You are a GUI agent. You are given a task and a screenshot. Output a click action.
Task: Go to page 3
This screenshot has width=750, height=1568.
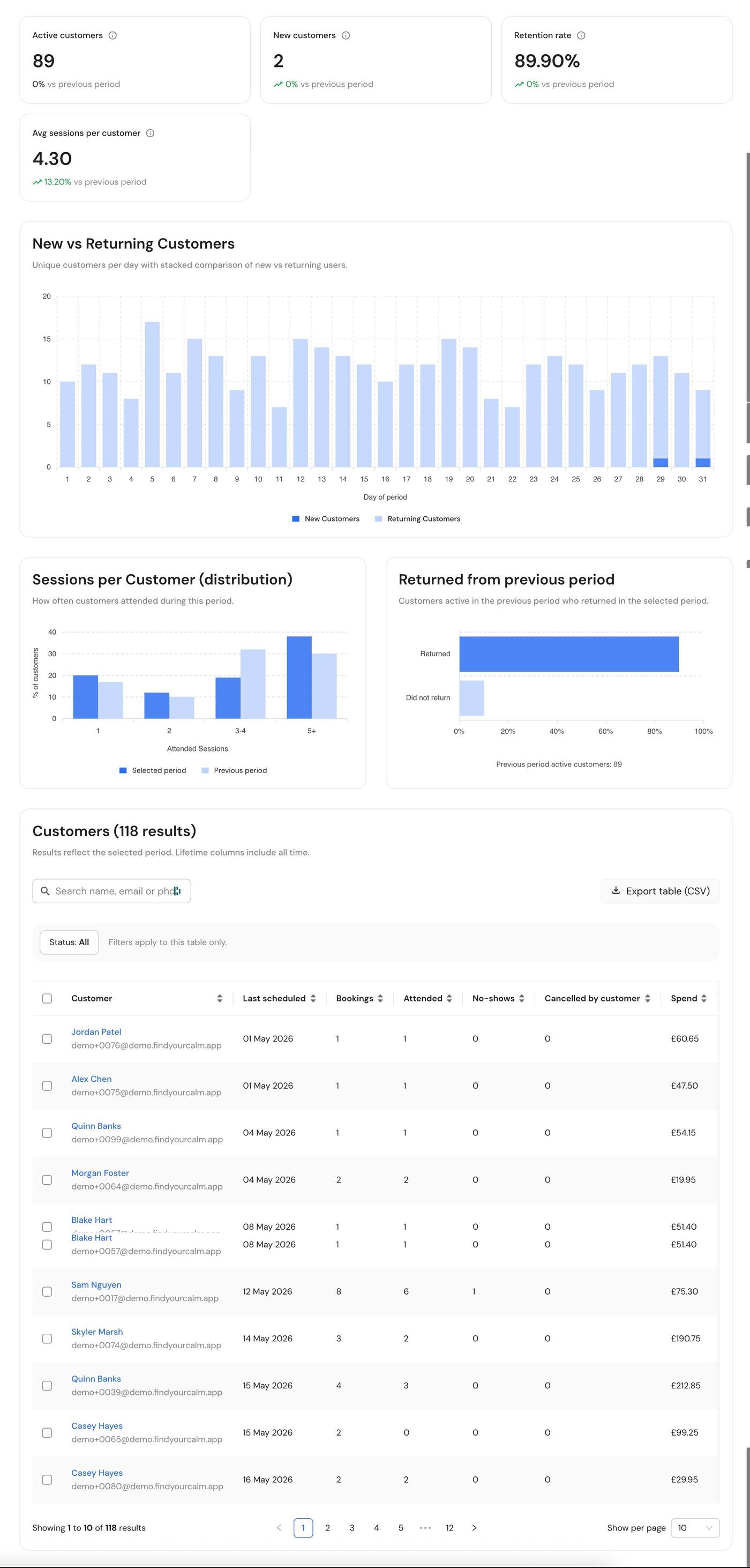pos(352,1528)
